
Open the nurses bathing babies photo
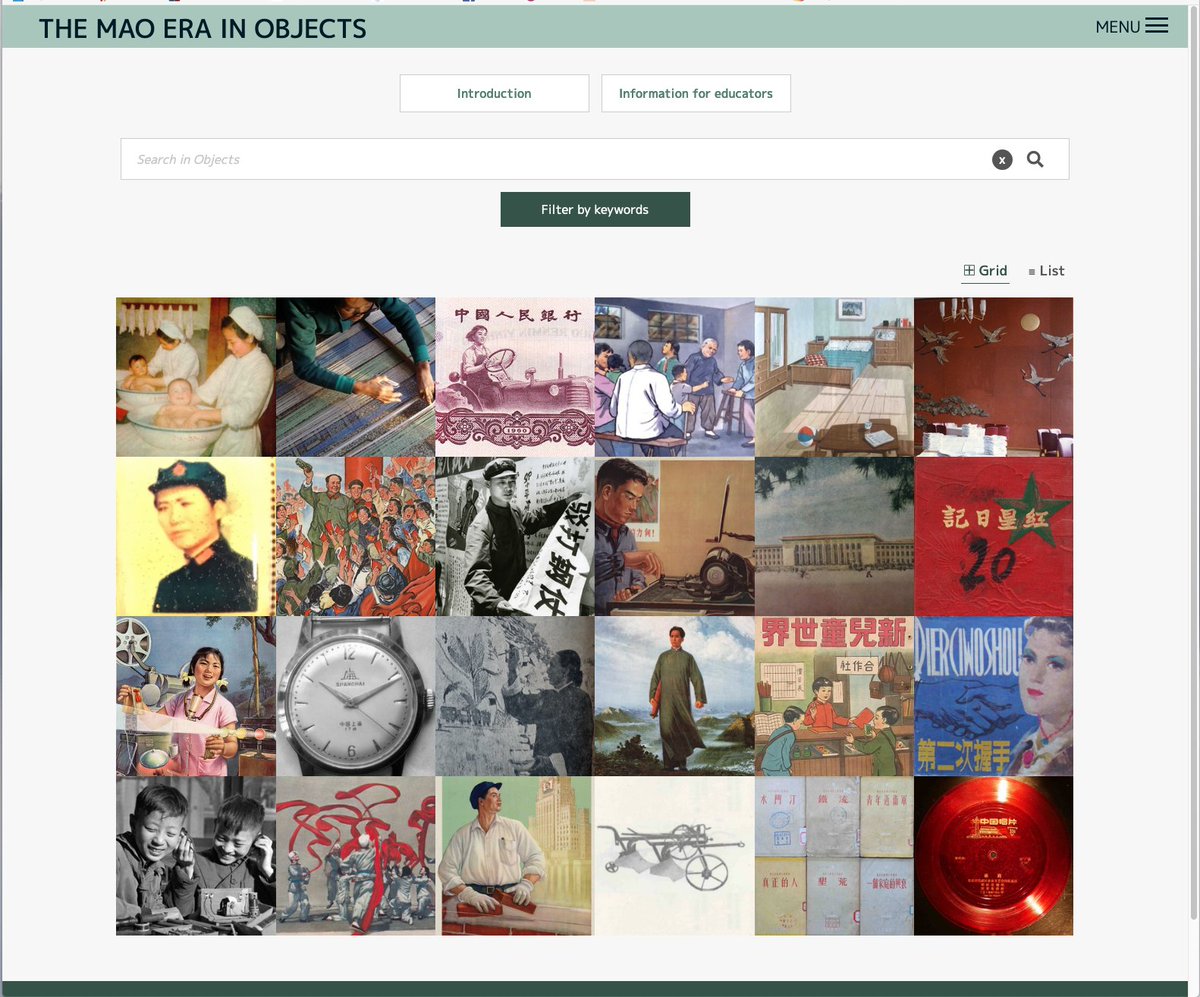pyautogui.click(x=196, y=377)
